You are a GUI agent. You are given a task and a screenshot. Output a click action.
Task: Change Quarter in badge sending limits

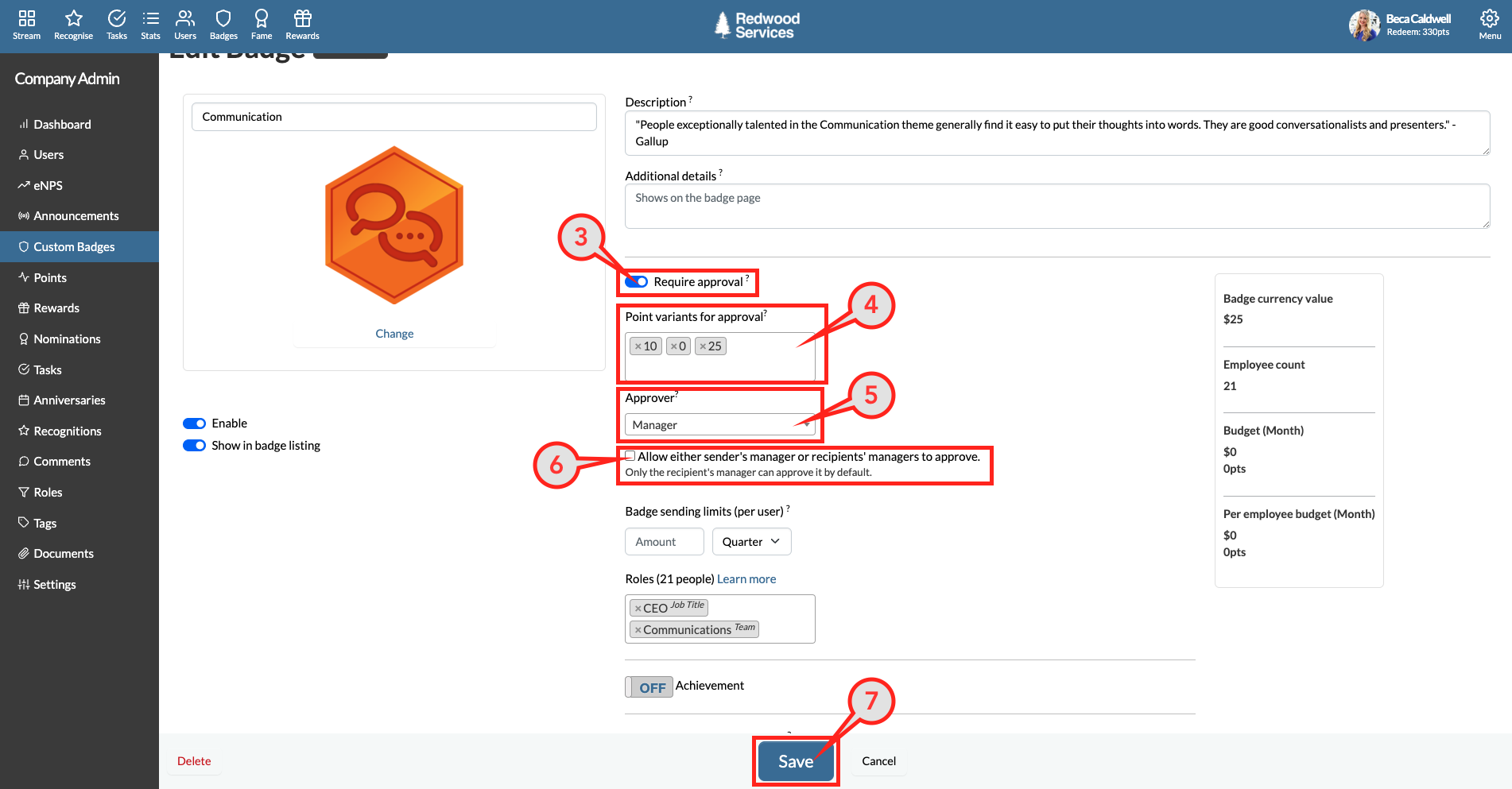click(750, 541)
